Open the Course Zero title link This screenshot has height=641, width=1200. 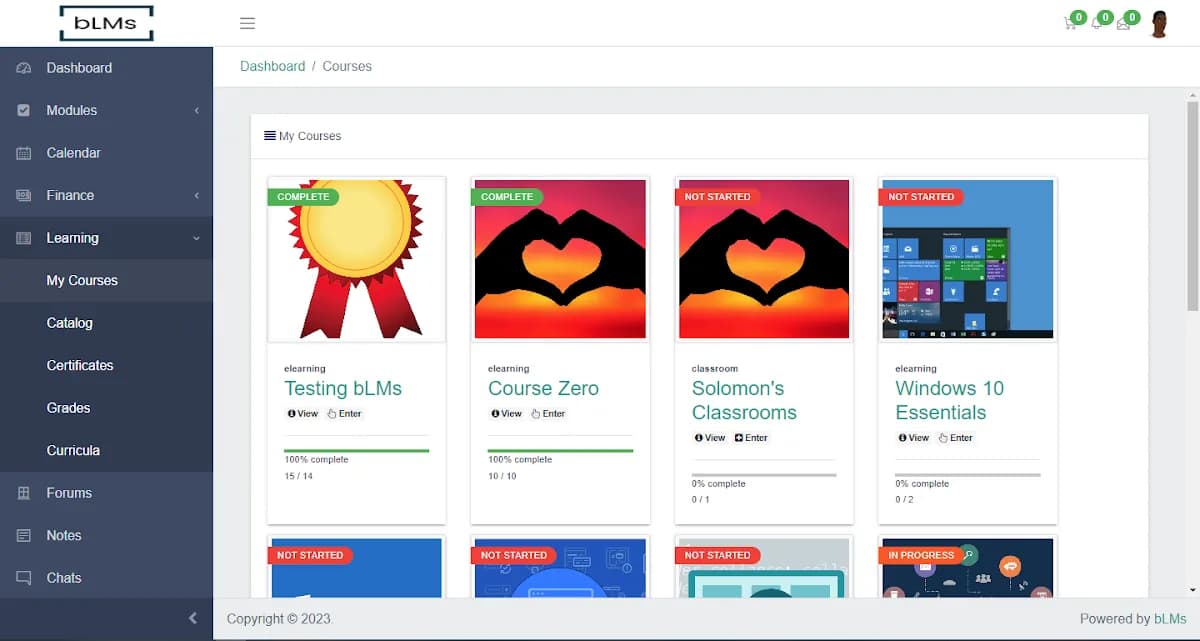(x=543, y=388)
